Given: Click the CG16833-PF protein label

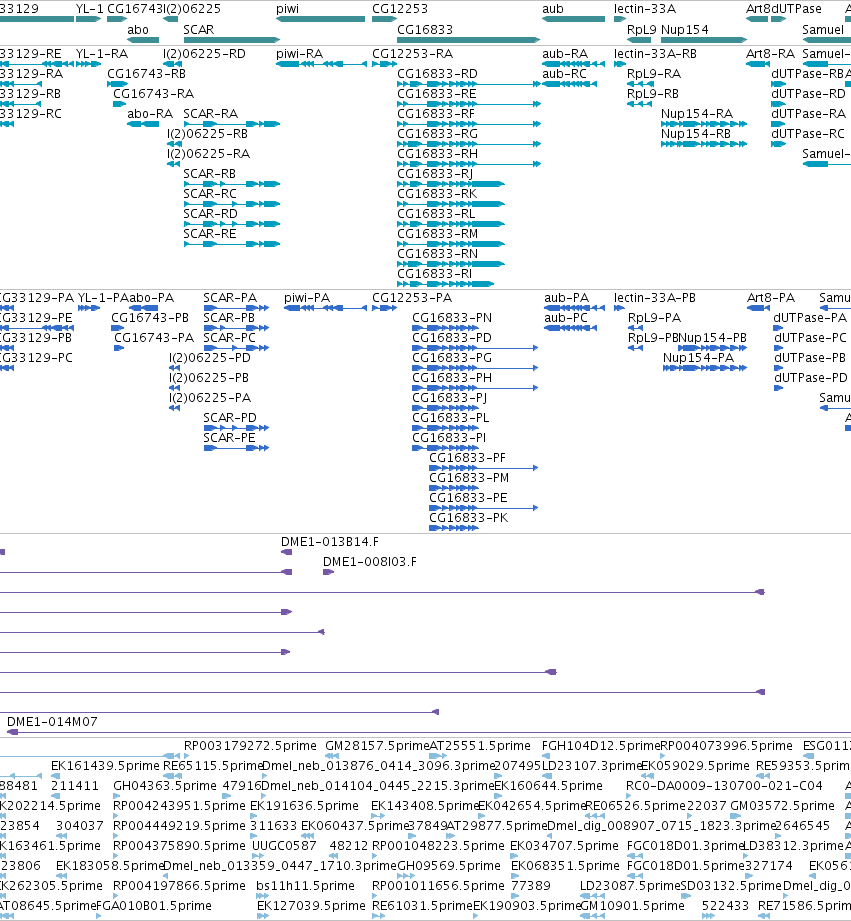Looking at the screenshot, I should tap(467, 458).
